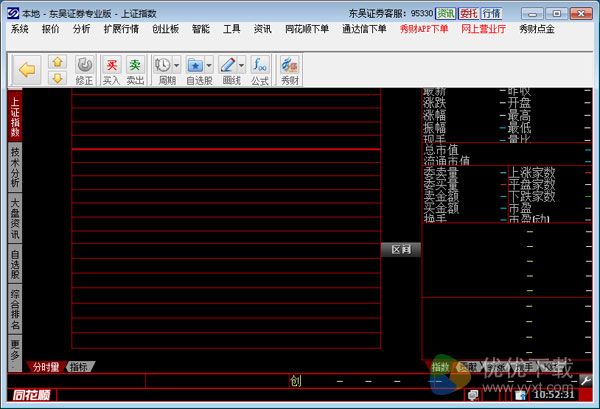Open the 创业板 menu

(x=165, y=29)
